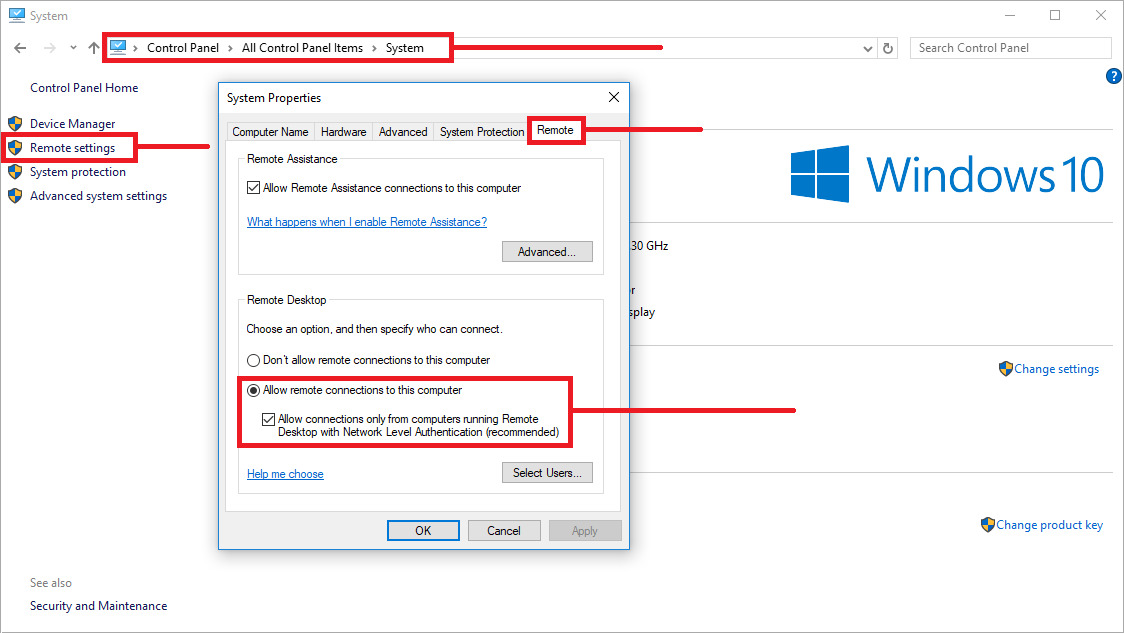Click the Back navigation arrow
The height and width of the screenshot is (633, 1124).
[x=20, y=48]
